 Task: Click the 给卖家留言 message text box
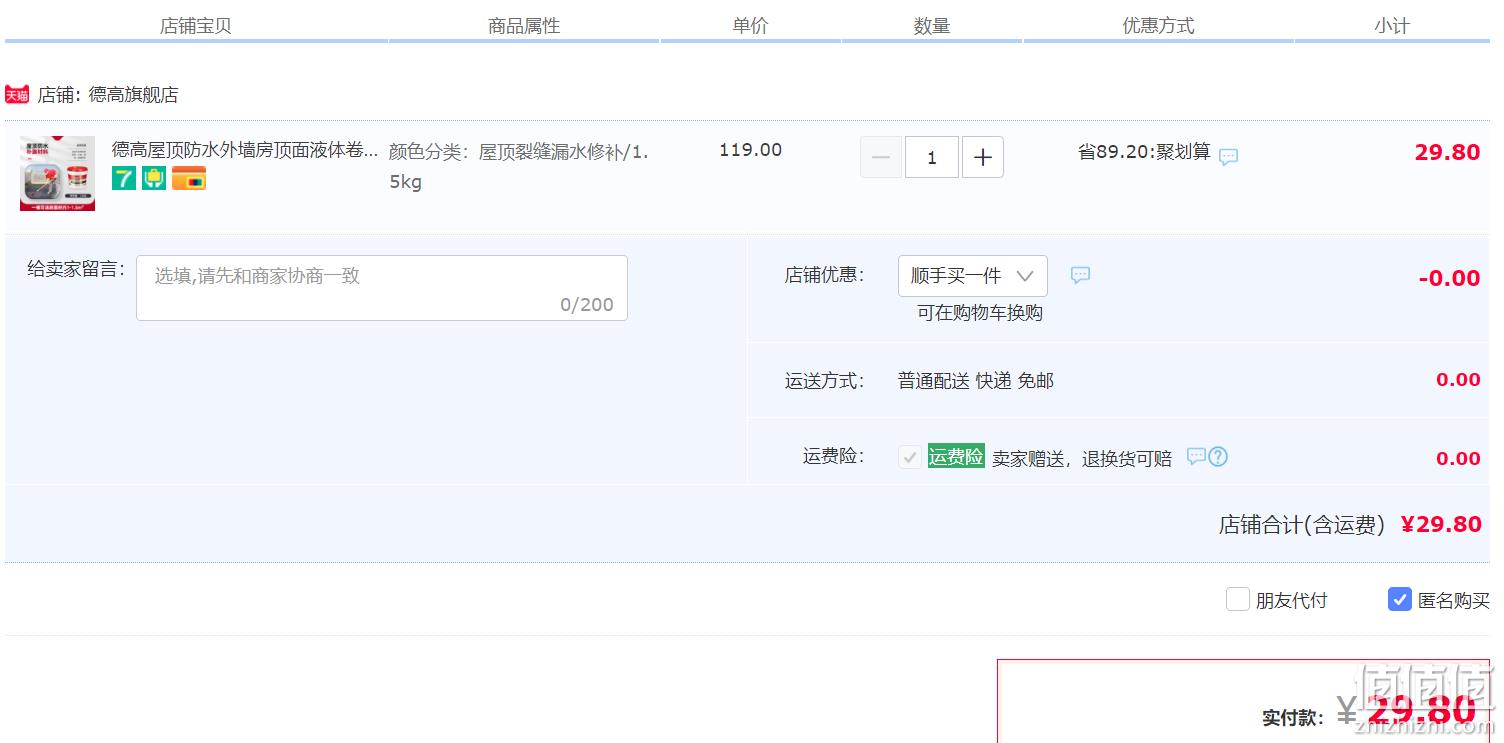(382, 288)
